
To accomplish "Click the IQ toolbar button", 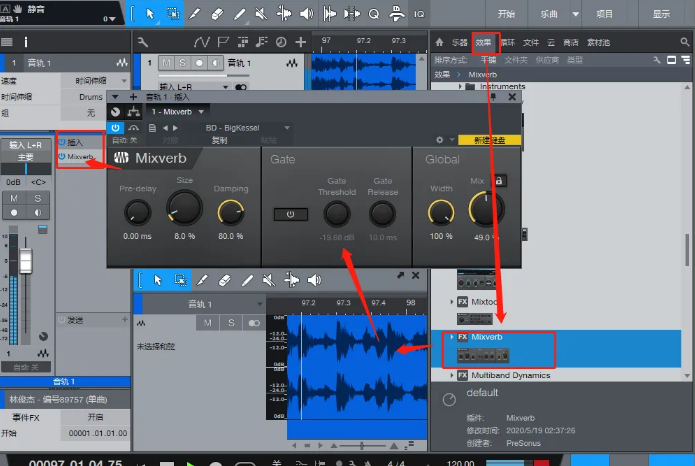I will point(419,14).
